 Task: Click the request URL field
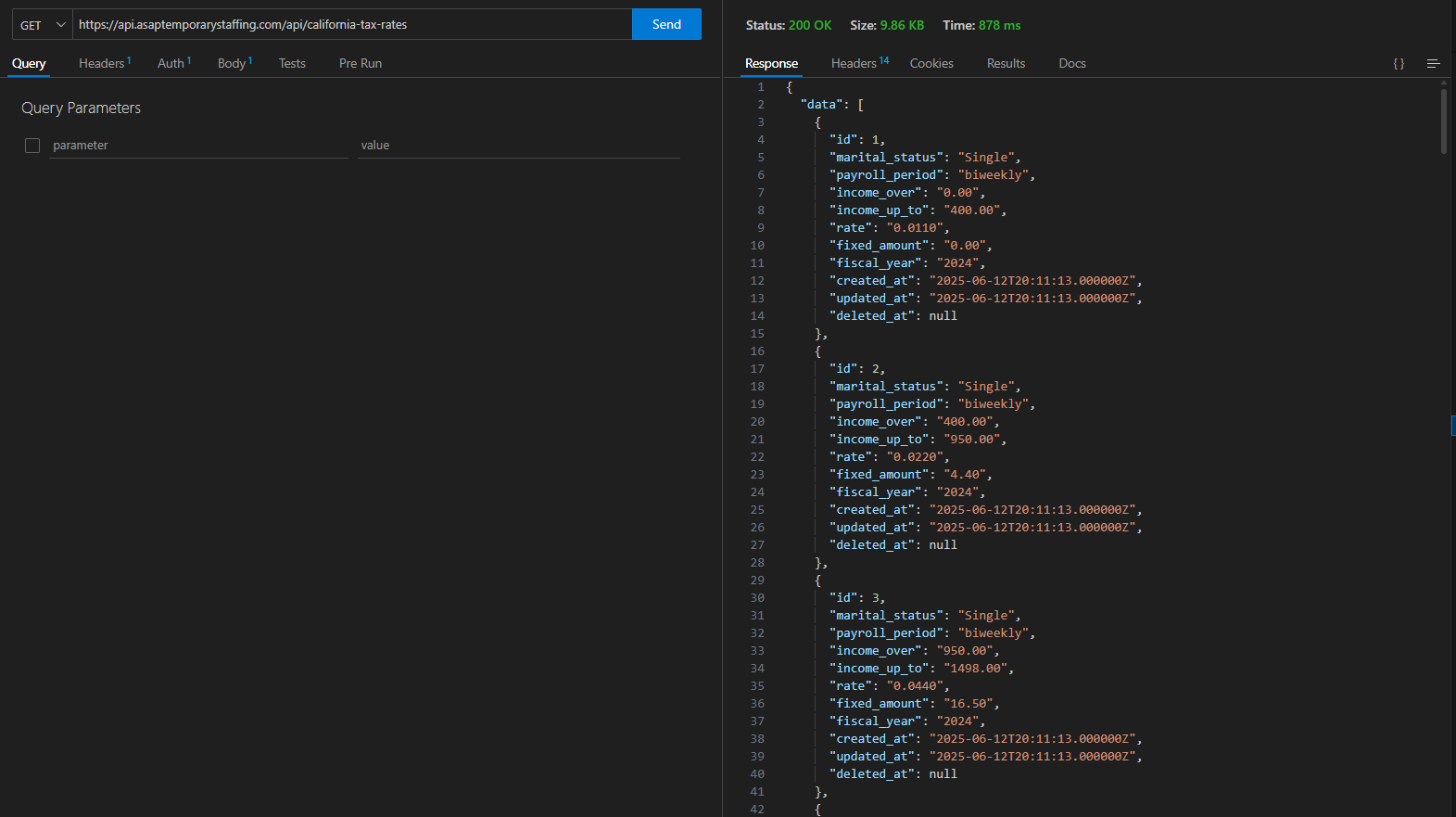coord(352,25)
